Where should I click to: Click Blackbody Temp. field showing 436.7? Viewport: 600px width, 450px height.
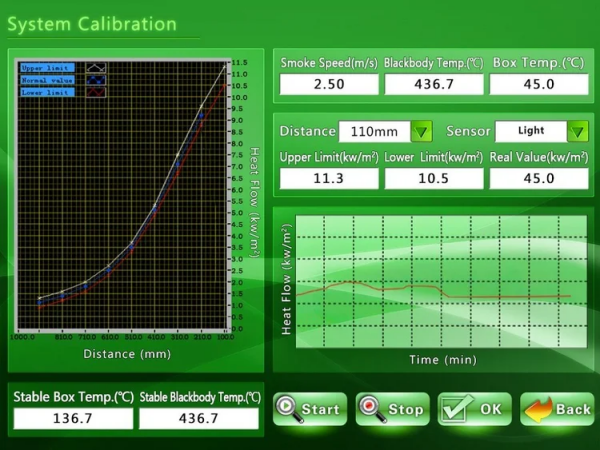click(434, 84)
